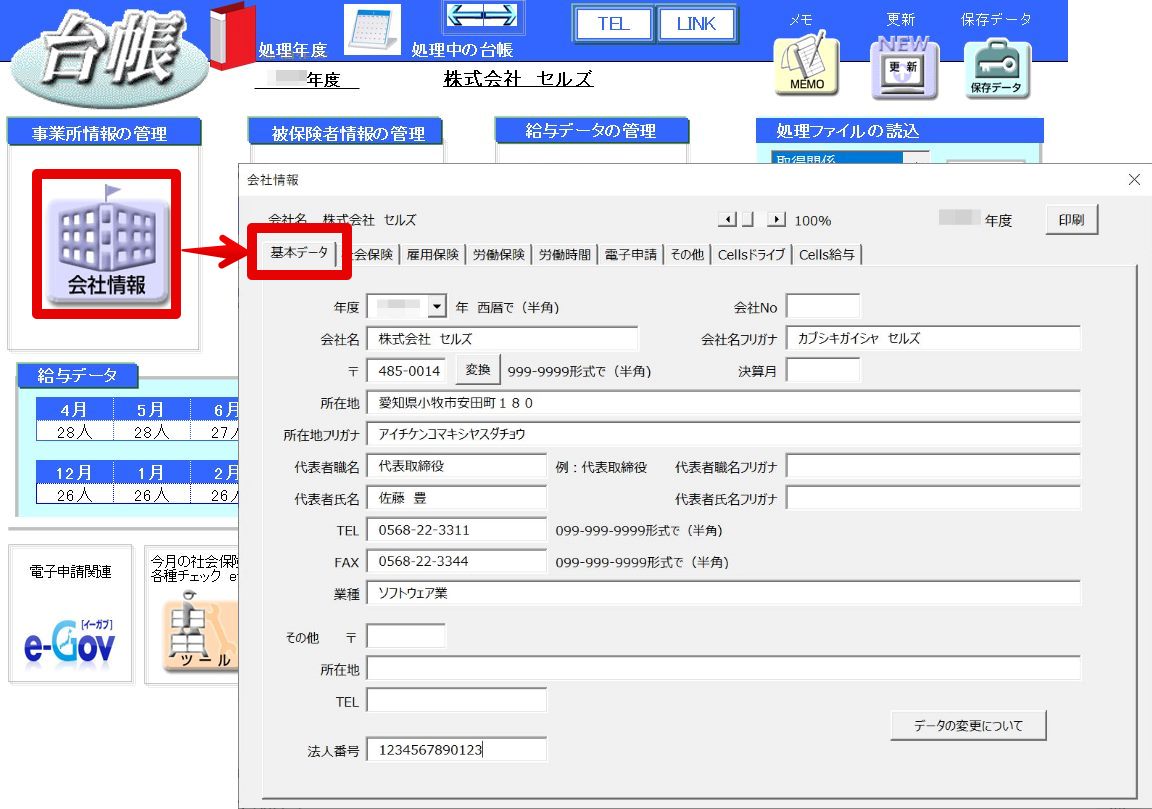Click the 事業所情報の管理 header
The height and width of the screenshot is (809, 1152).
point(103,133)
